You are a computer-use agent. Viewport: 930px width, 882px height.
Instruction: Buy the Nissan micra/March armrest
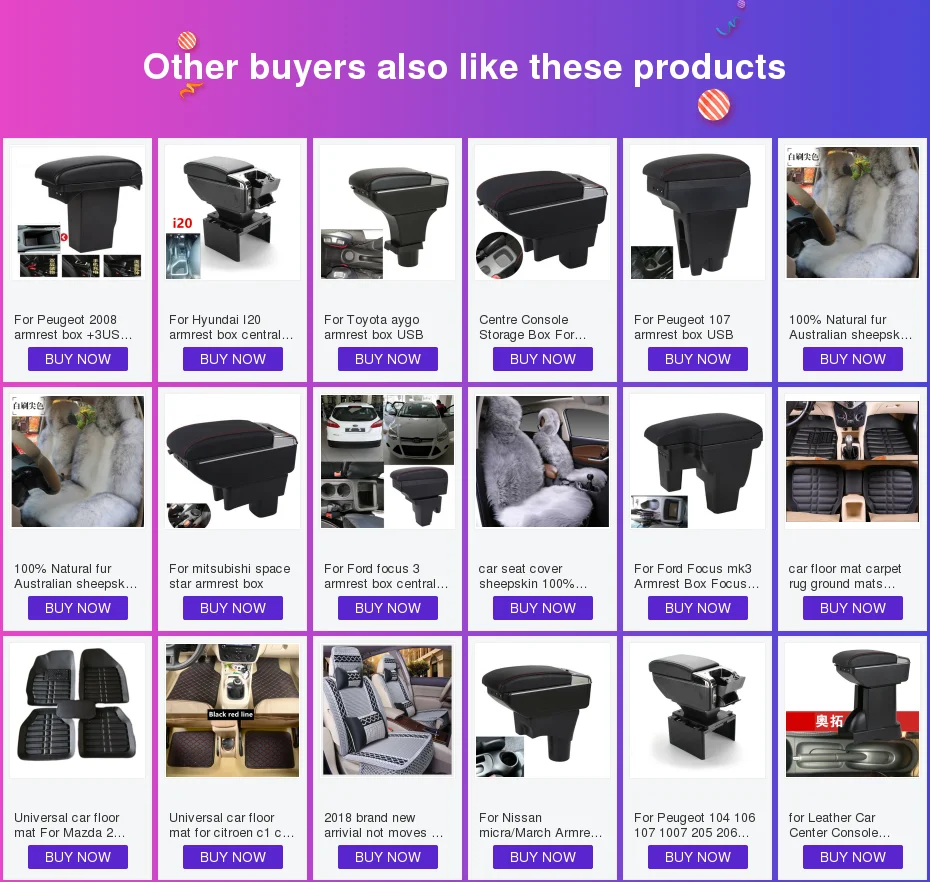[x=543, y=857]
